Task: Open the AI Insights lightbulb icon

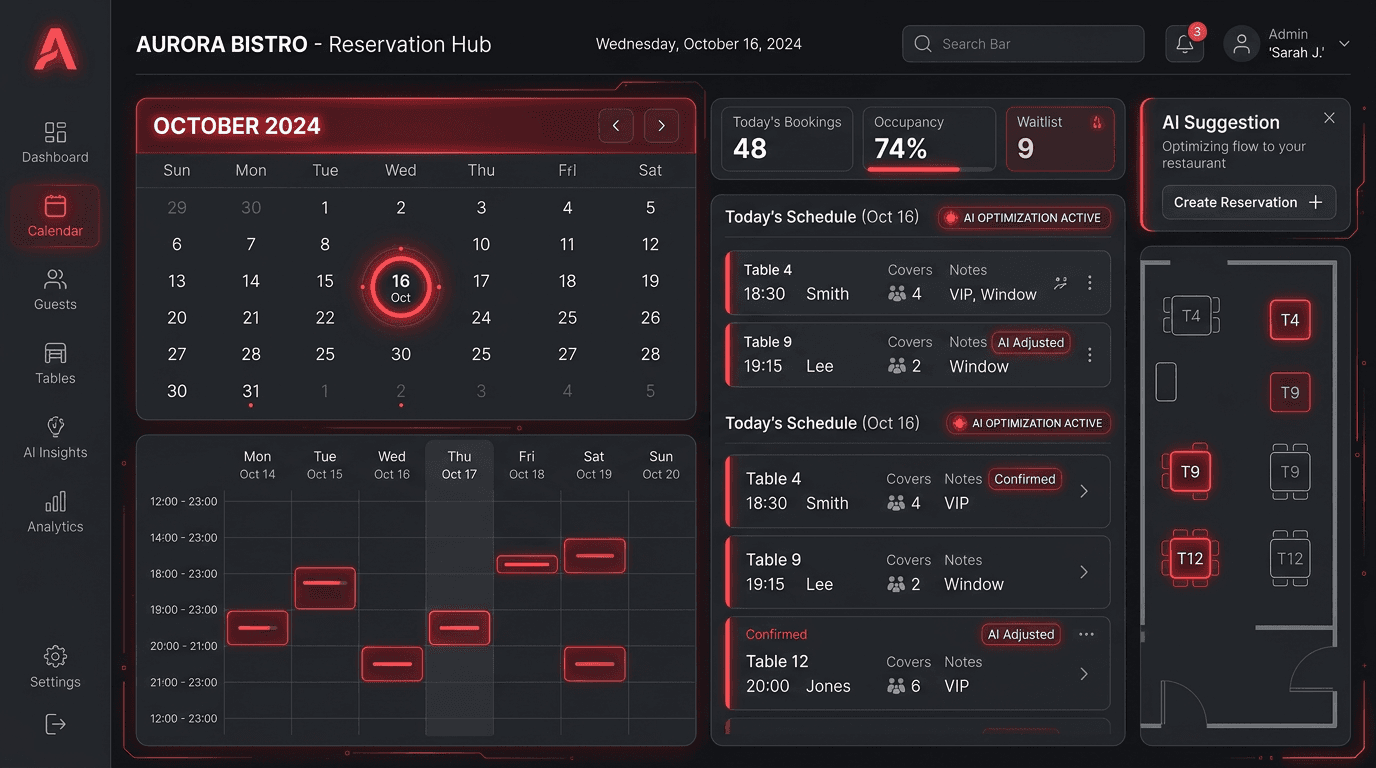Action: [55, 428]
